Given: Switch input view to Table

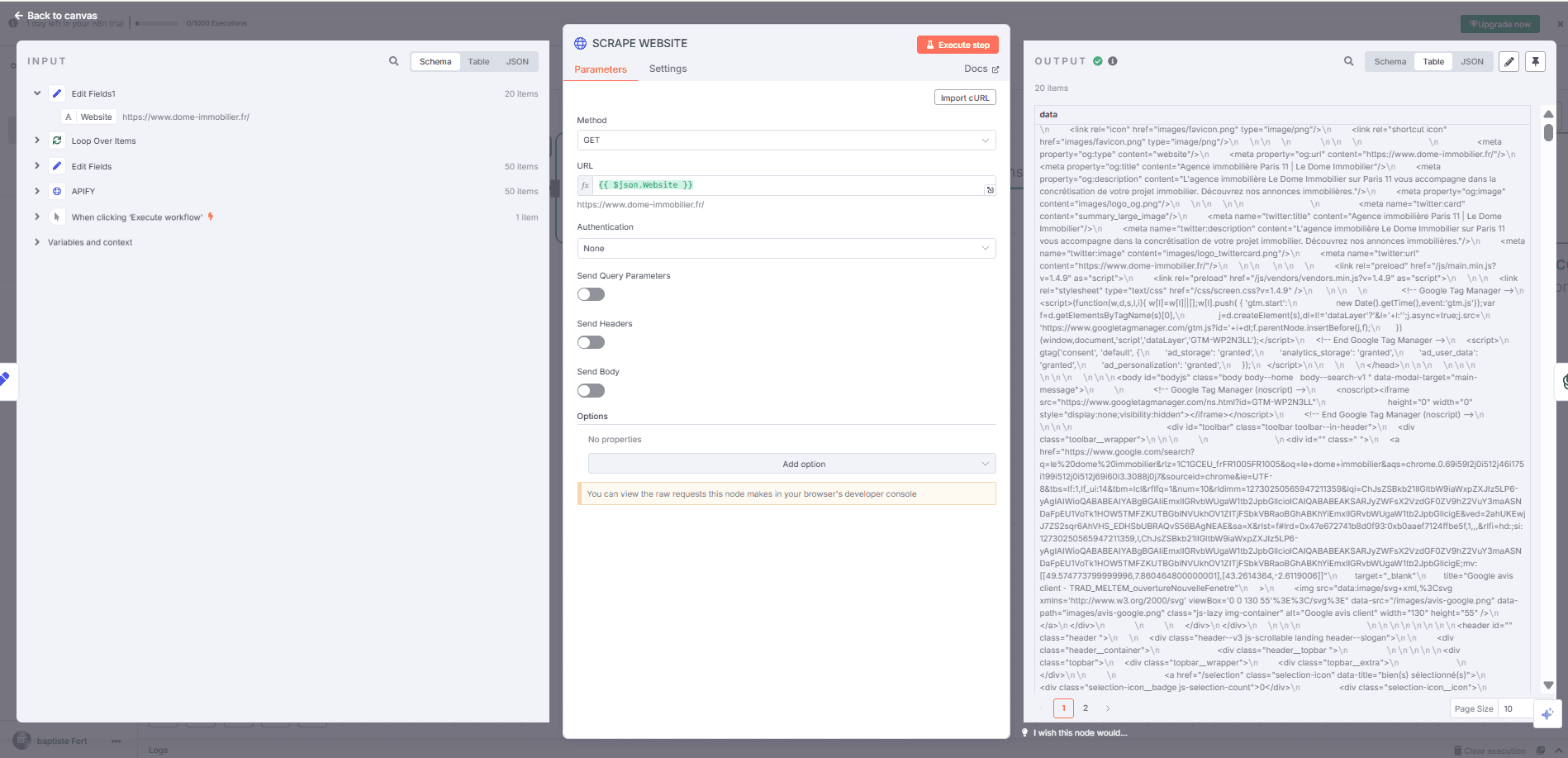Looking at the screenshot, I should 479,61.
